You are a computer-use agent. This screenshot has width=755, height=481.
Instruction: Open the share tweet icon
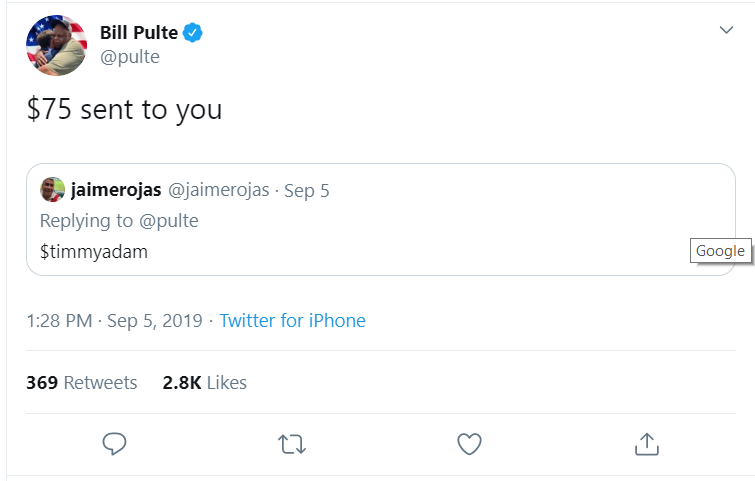click(646, 443)
